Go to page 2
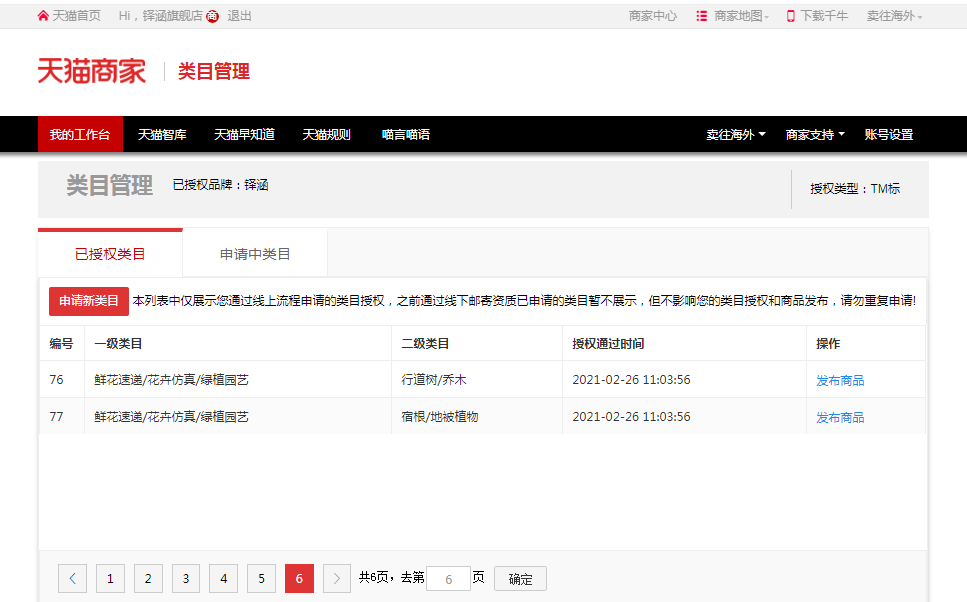 (x=148, y=579)
